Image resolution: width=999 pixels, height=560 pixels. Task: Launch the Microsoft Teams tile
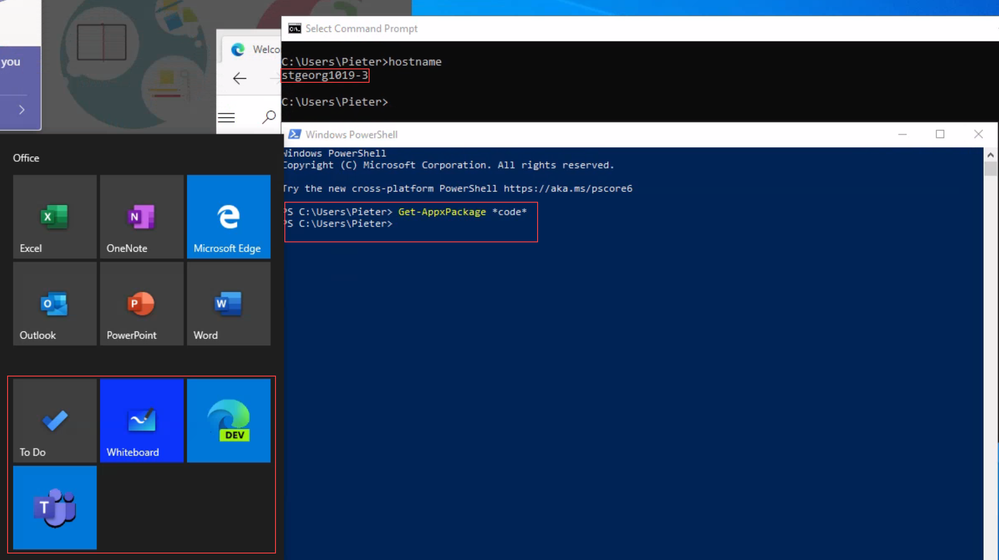pyautogui.click(x=55, y=508)
